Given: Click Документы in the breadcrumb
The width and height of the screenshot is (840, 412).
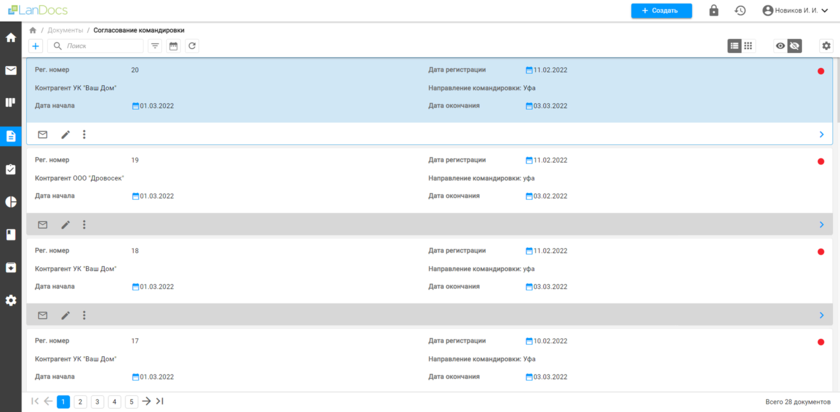Looking at the screenshot, I should tap(66, 31).
